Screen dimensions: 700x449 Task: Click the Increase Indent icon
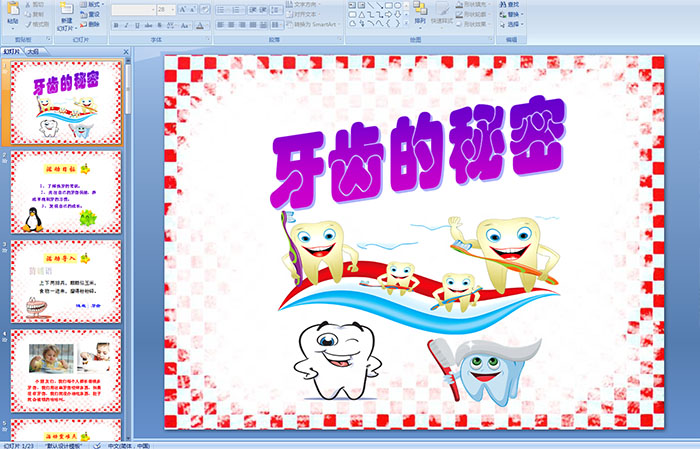pyautogui.click(x=263, y=10)
